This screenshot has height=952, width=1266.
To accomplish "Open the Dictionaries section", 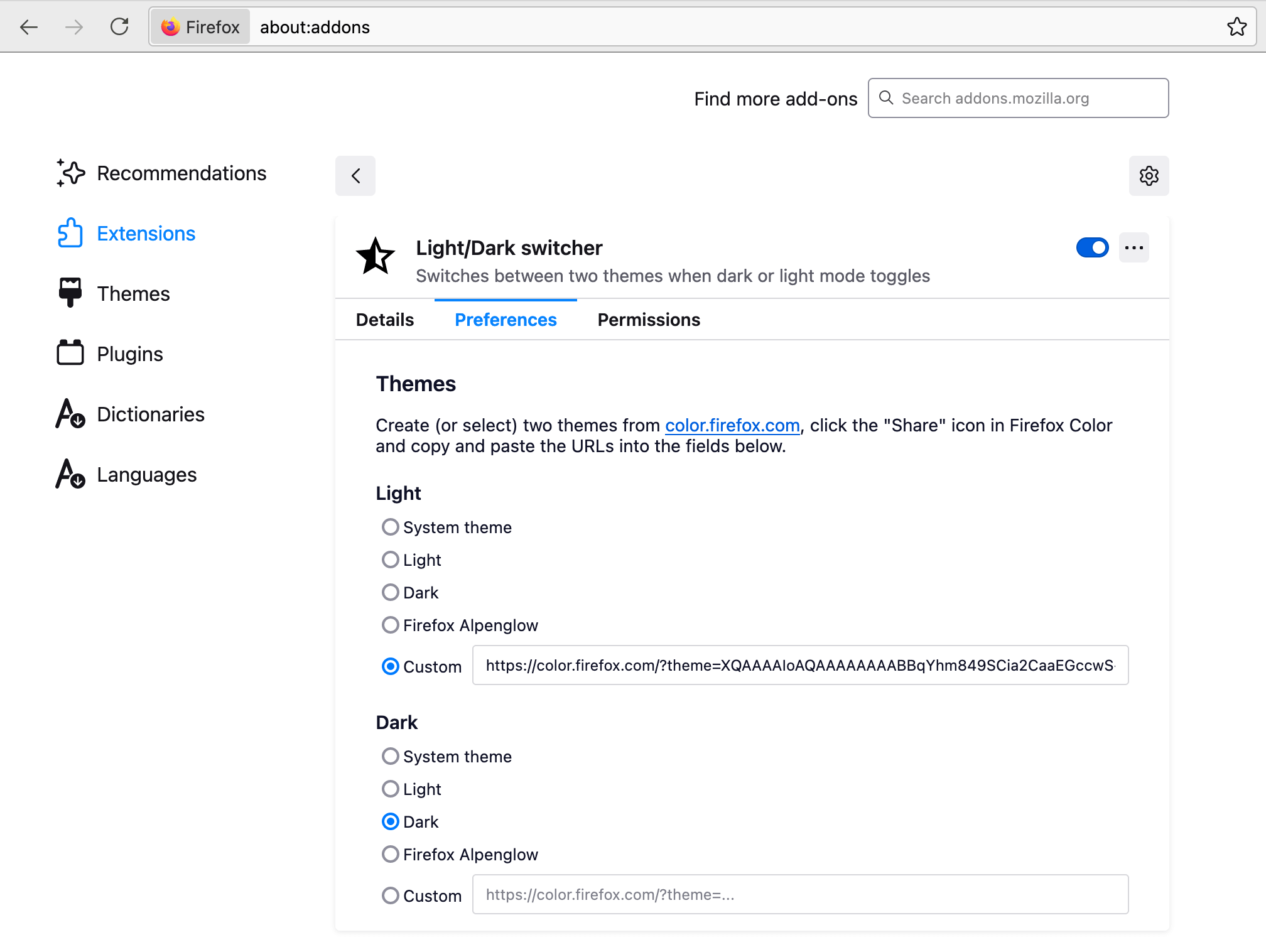I will 150,414.
